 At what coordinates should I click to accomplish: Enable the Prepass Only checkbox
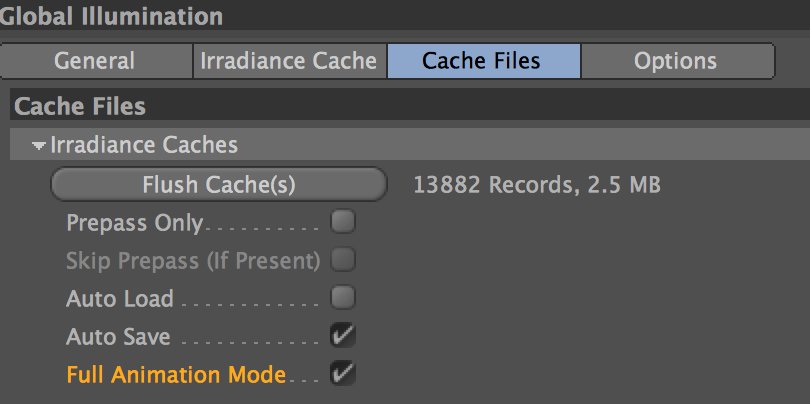(x=342, y=222)
